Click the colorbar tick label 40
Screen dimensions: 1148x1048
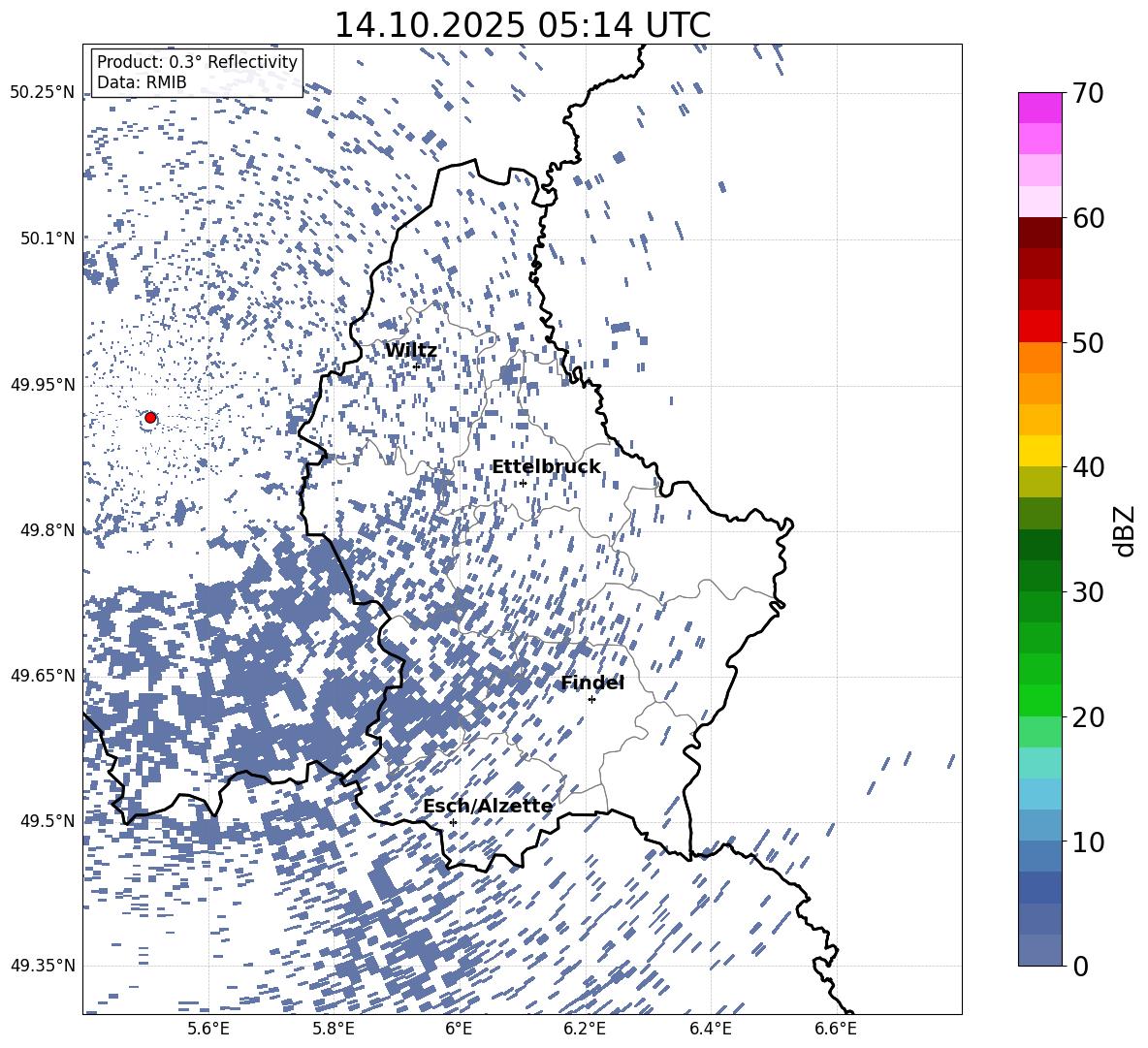pos(1087,467)
